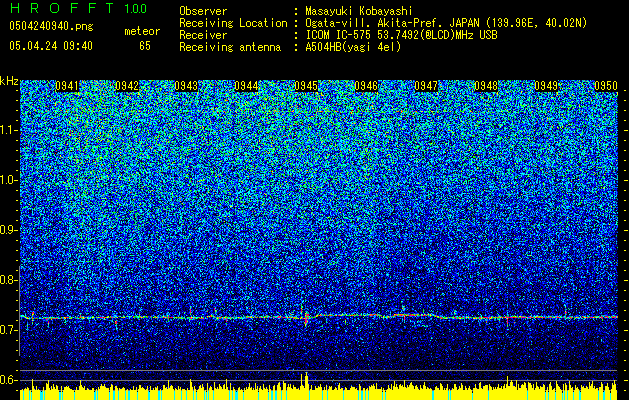Click the Receiver field label
The image size is (629, 400).
click(203, 35)
